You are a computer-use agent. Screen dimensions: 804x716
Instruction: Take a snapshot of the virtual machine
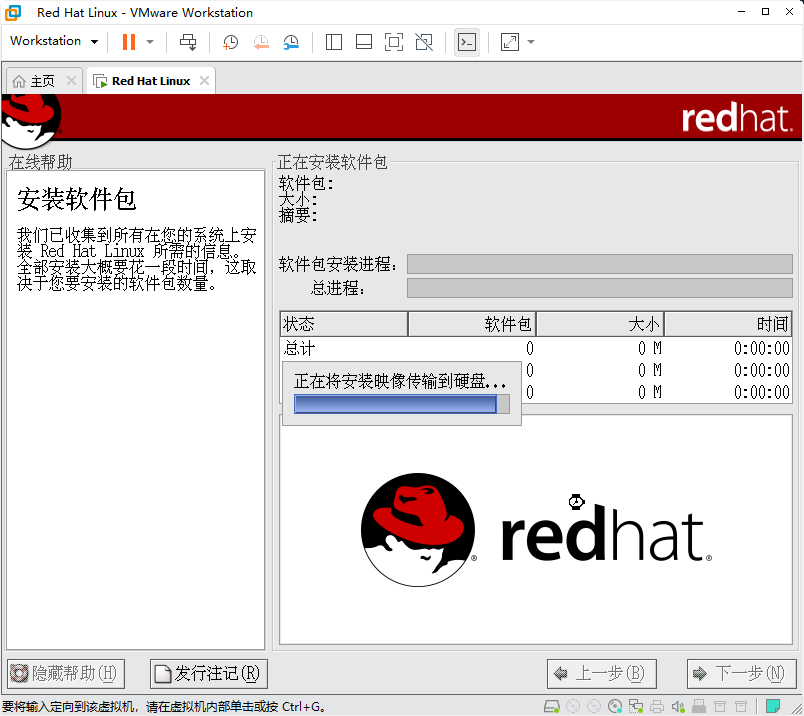(229, 41)
